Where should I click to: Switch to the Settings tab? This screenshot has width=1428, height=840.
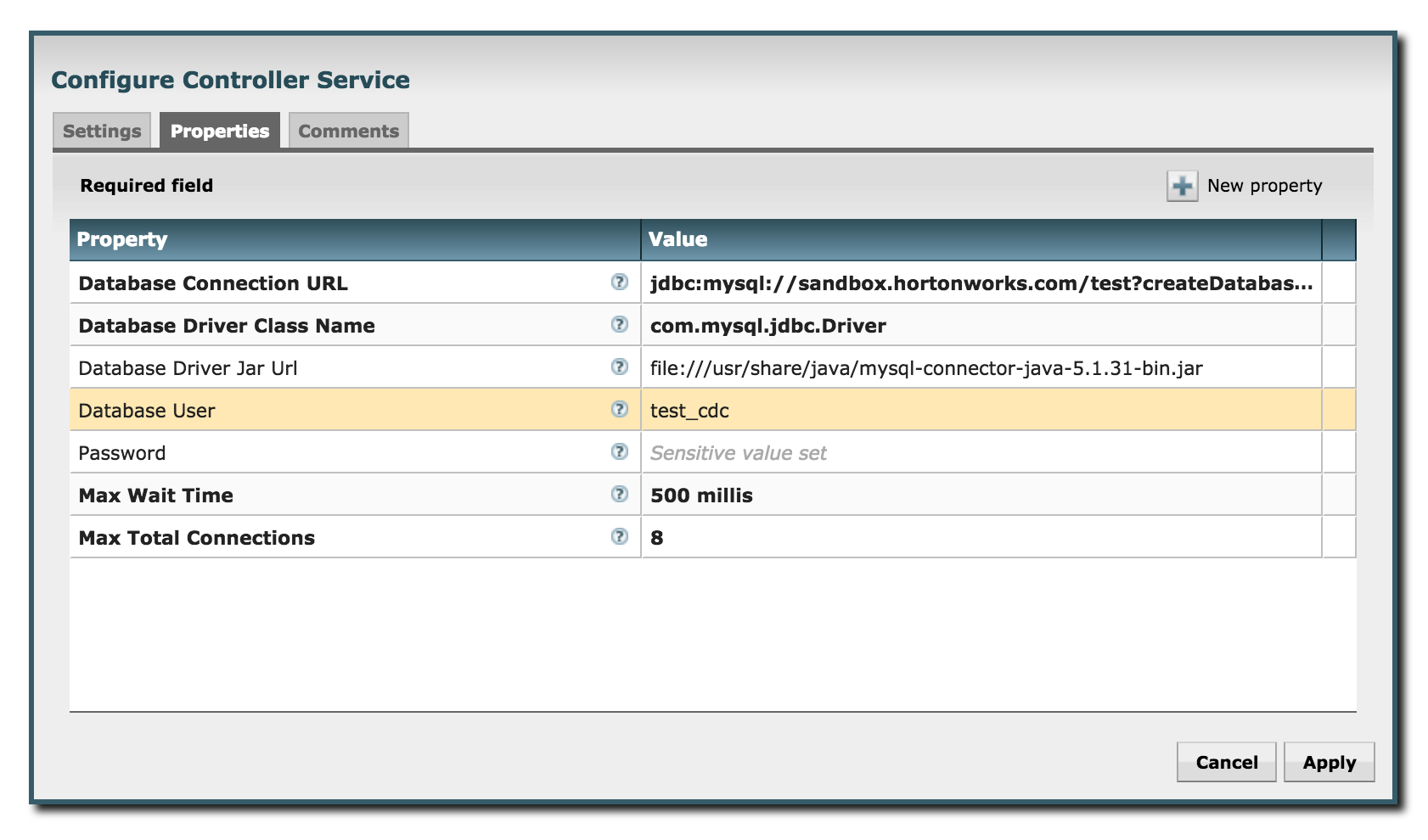pyautogui.click(x=101, y=131)
